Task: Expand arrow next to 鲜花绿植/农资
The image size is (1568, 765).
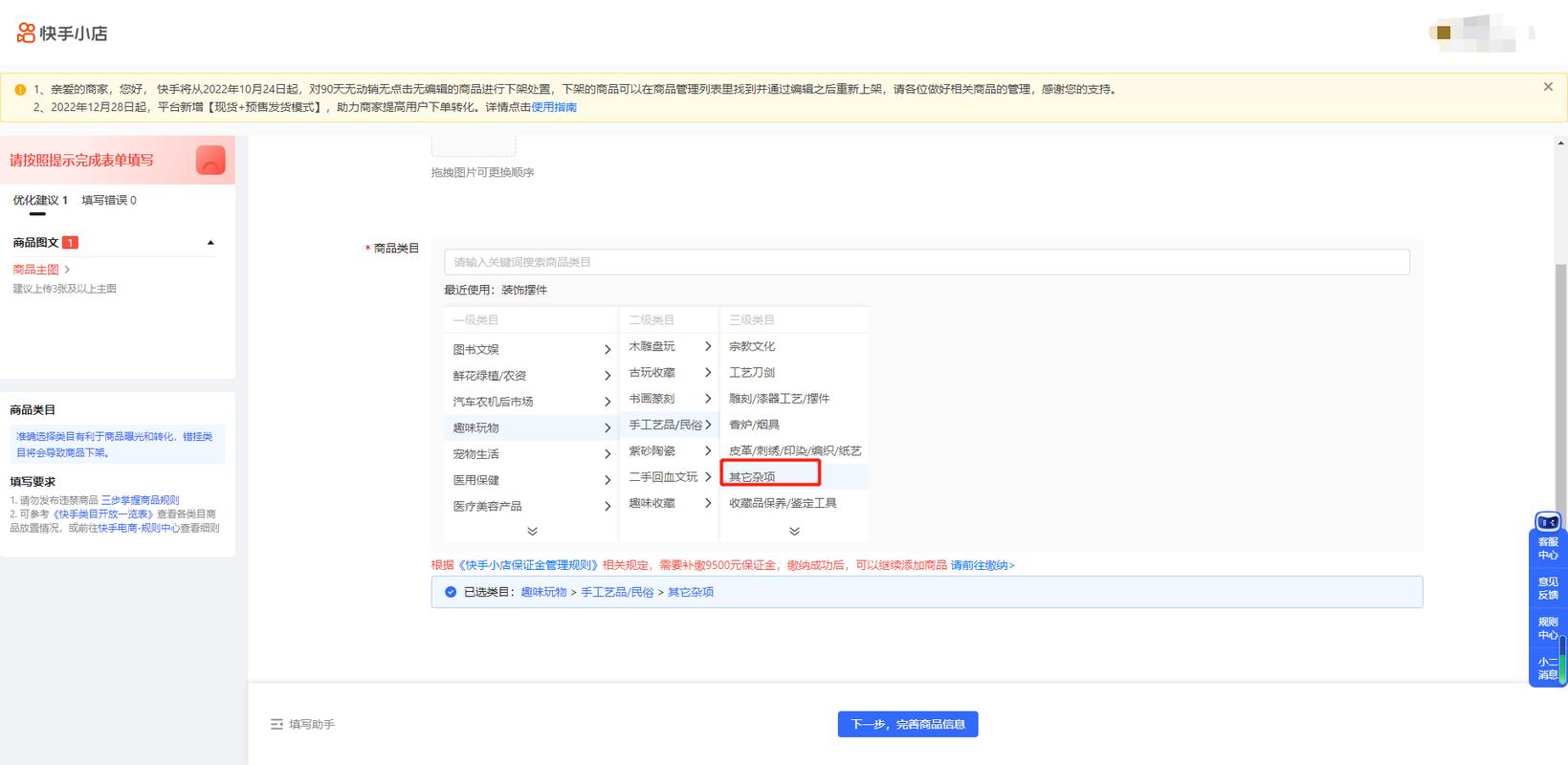Action: pyautogui.click(x=607, y=376)
